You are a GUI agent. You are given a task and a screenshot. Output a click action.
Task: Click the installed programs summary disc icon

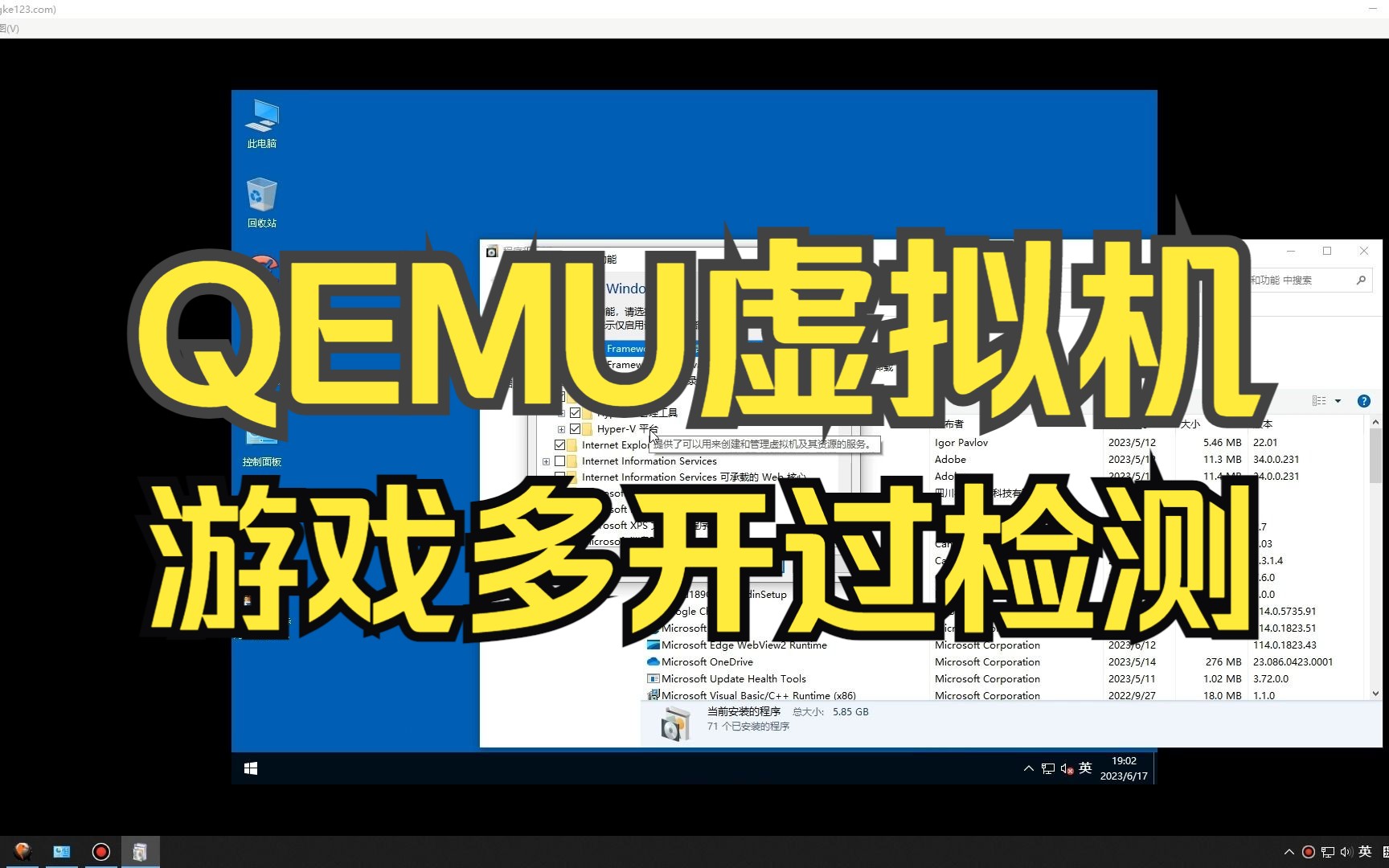click(x=675, y=723)
